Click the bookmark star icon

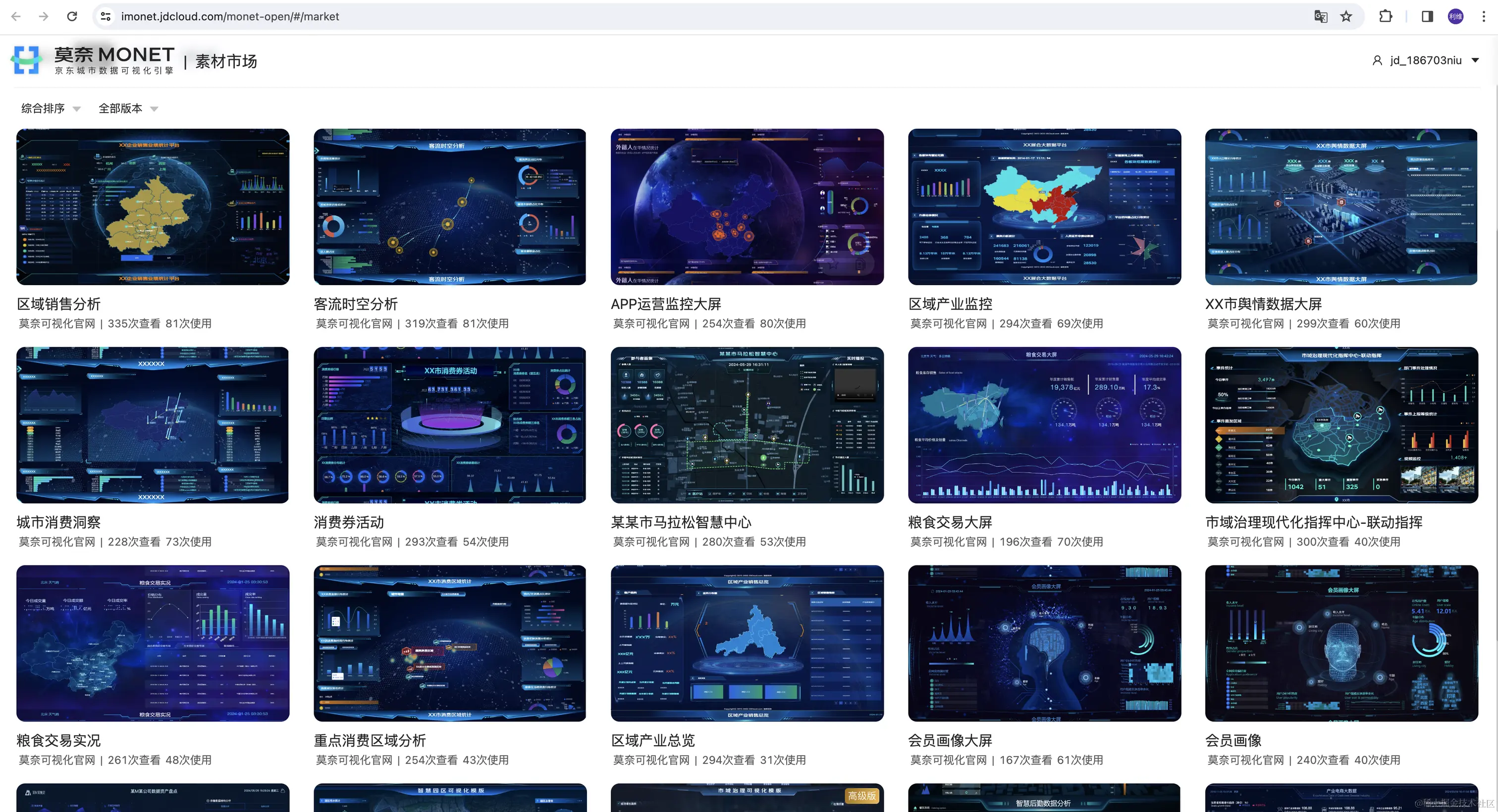click(x=1346, y=16)
